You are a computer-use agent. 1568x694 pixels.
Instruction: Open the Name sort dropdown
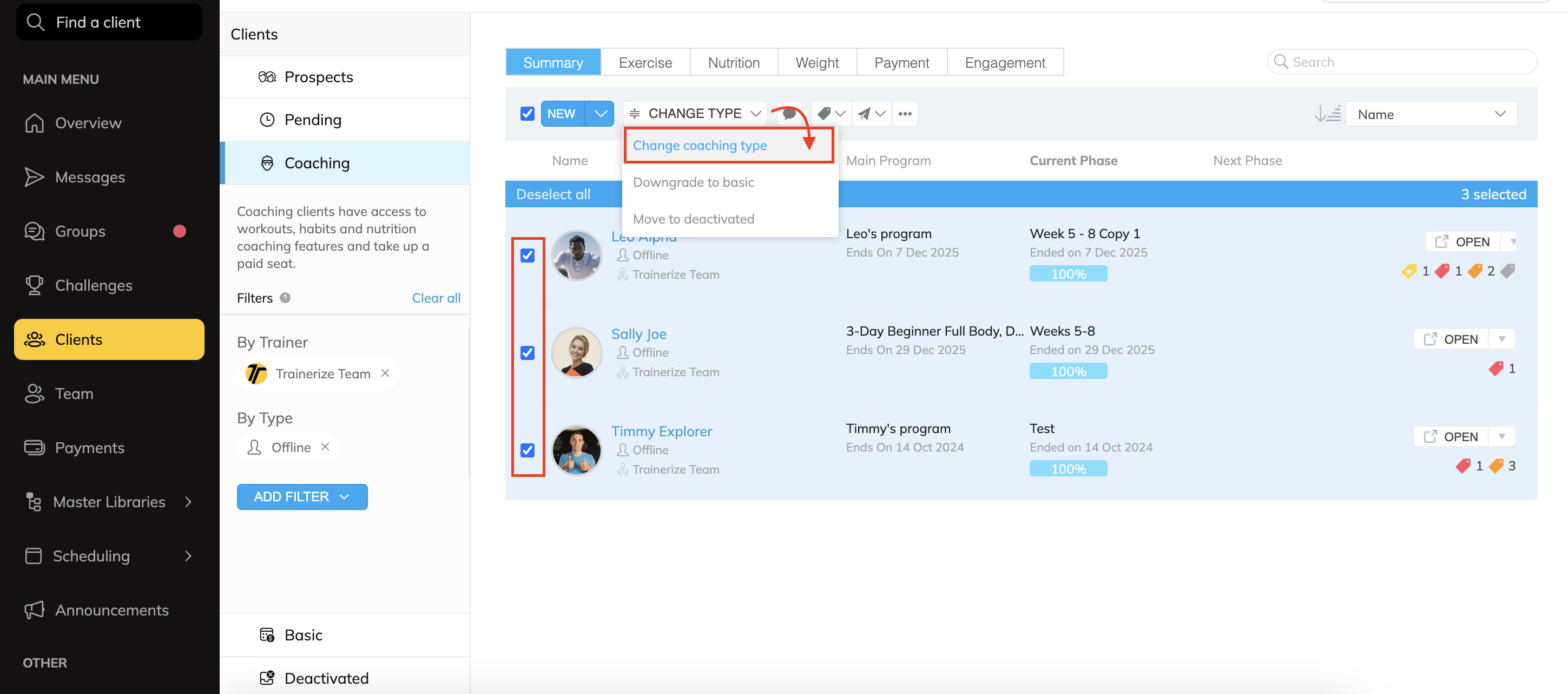pos(1431,114)
